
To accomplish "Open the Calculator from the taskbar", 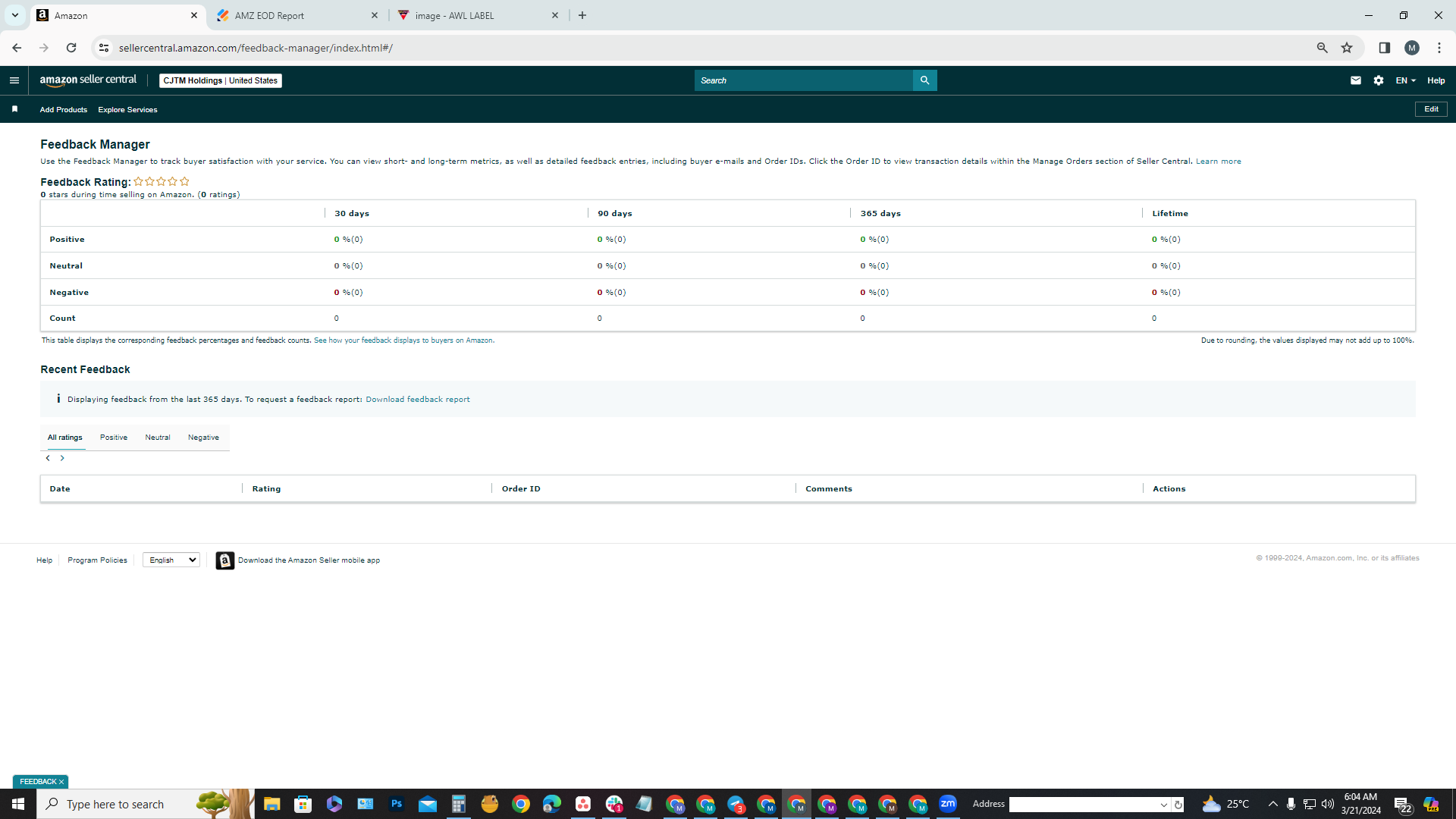I will (458, 804).
